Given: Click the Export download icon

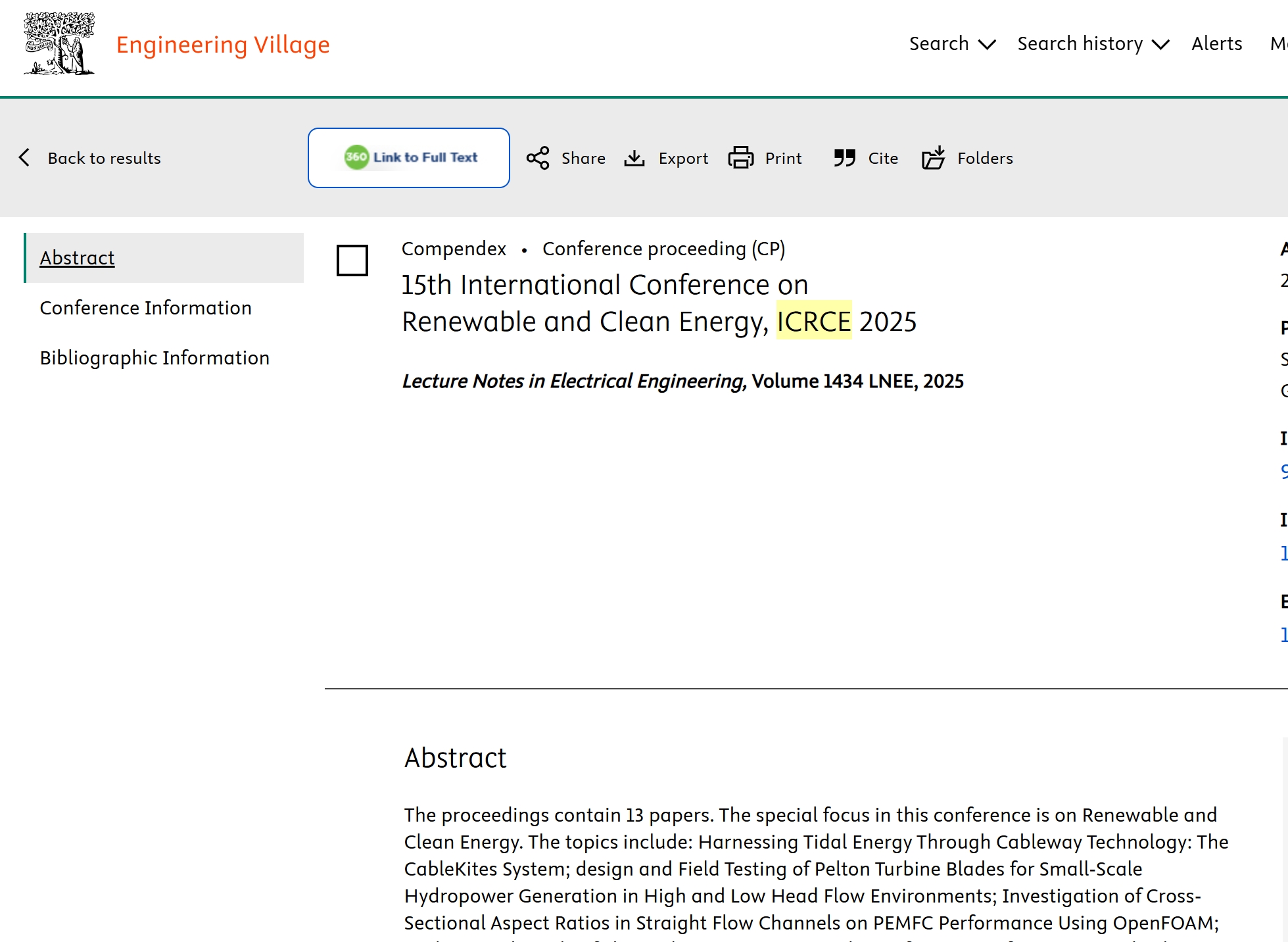Looking at the screenshot, I should pyautogui.click(x=634, y=158).
